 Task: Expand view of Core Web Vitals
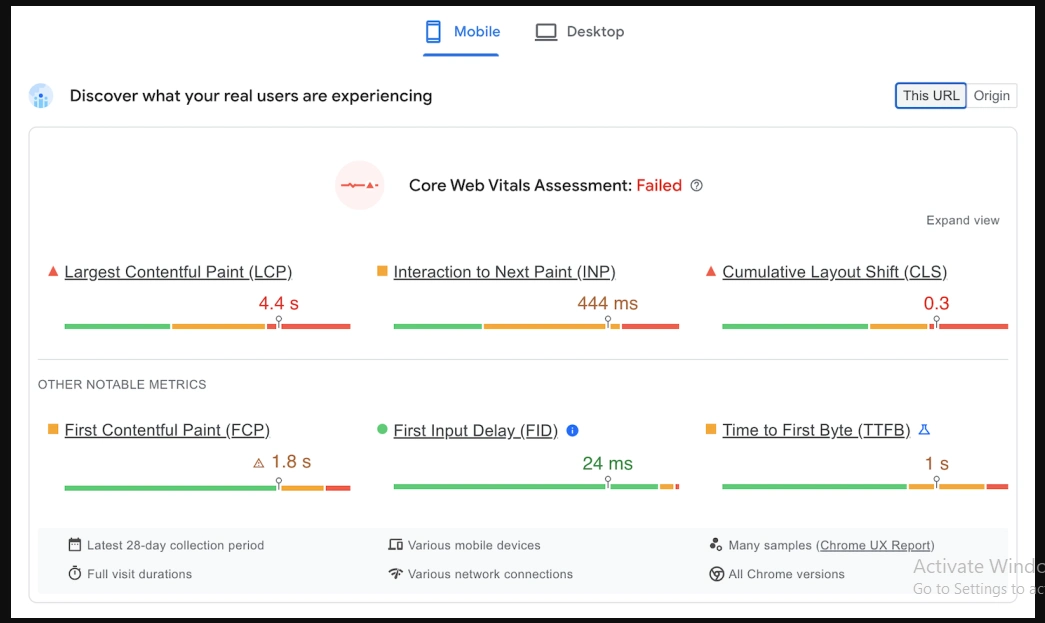962,220
